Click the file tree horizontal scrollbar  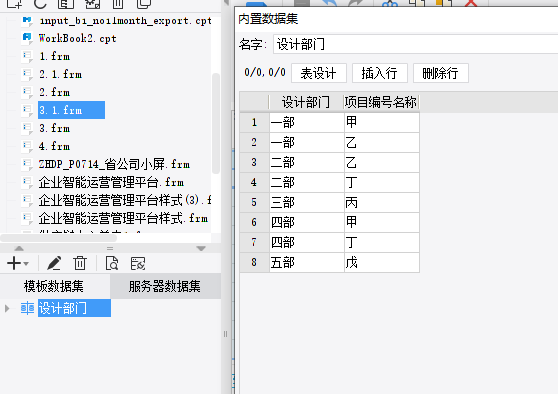click(x=59, y=237)
